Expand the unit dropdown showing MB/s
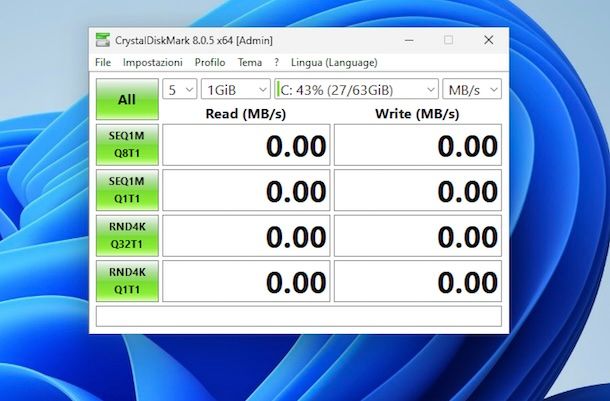610x401 pixels. pos(472,89)
